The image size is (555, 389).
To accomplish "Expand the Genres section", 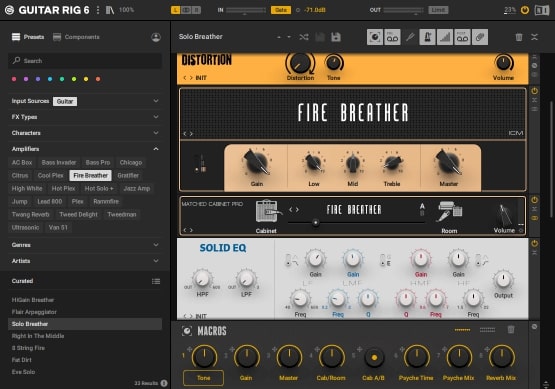I will [156, 245].
